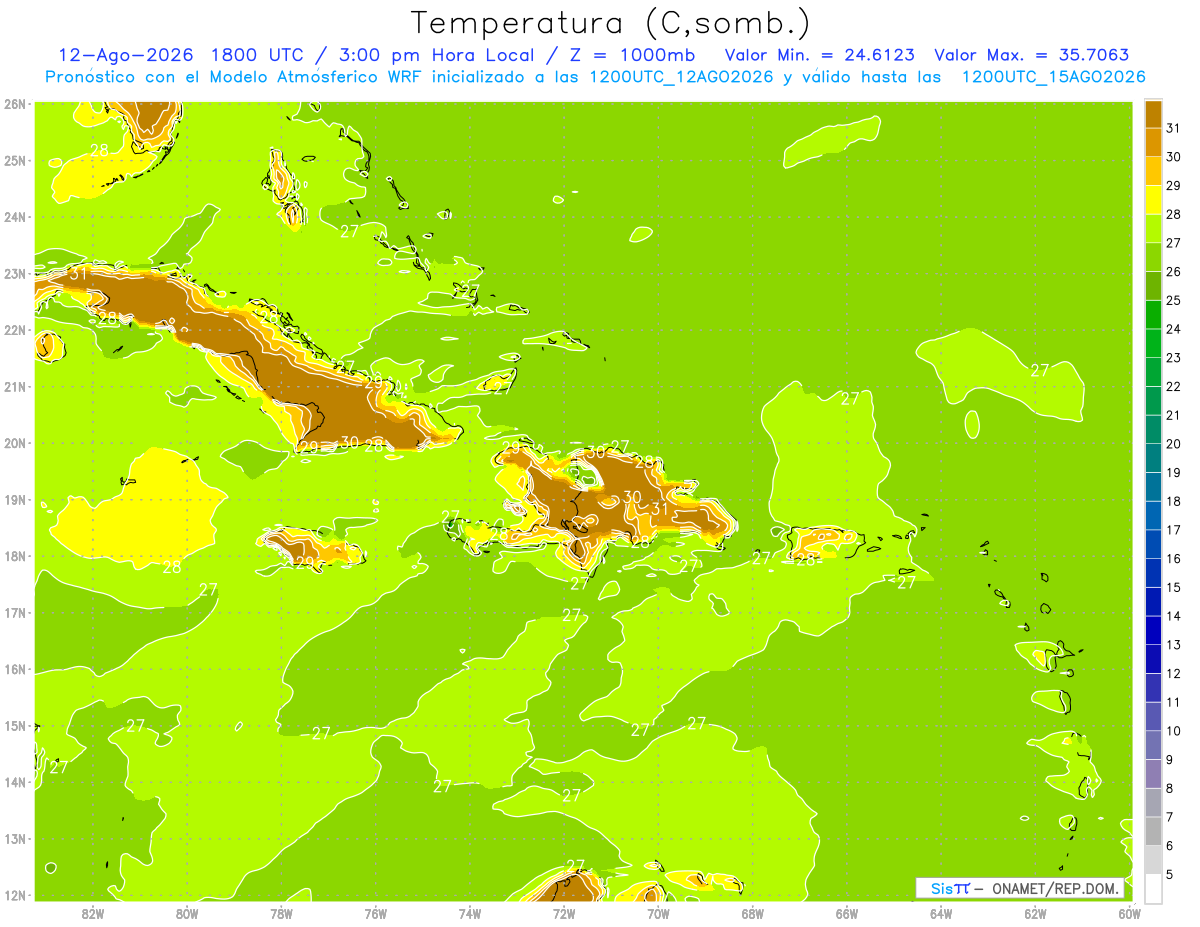The width and height of the screenshot is (1200, 927).
Task: Click the SisTT ONAMET/REP.DOM. logo box
Action: tap(1020, 888)
